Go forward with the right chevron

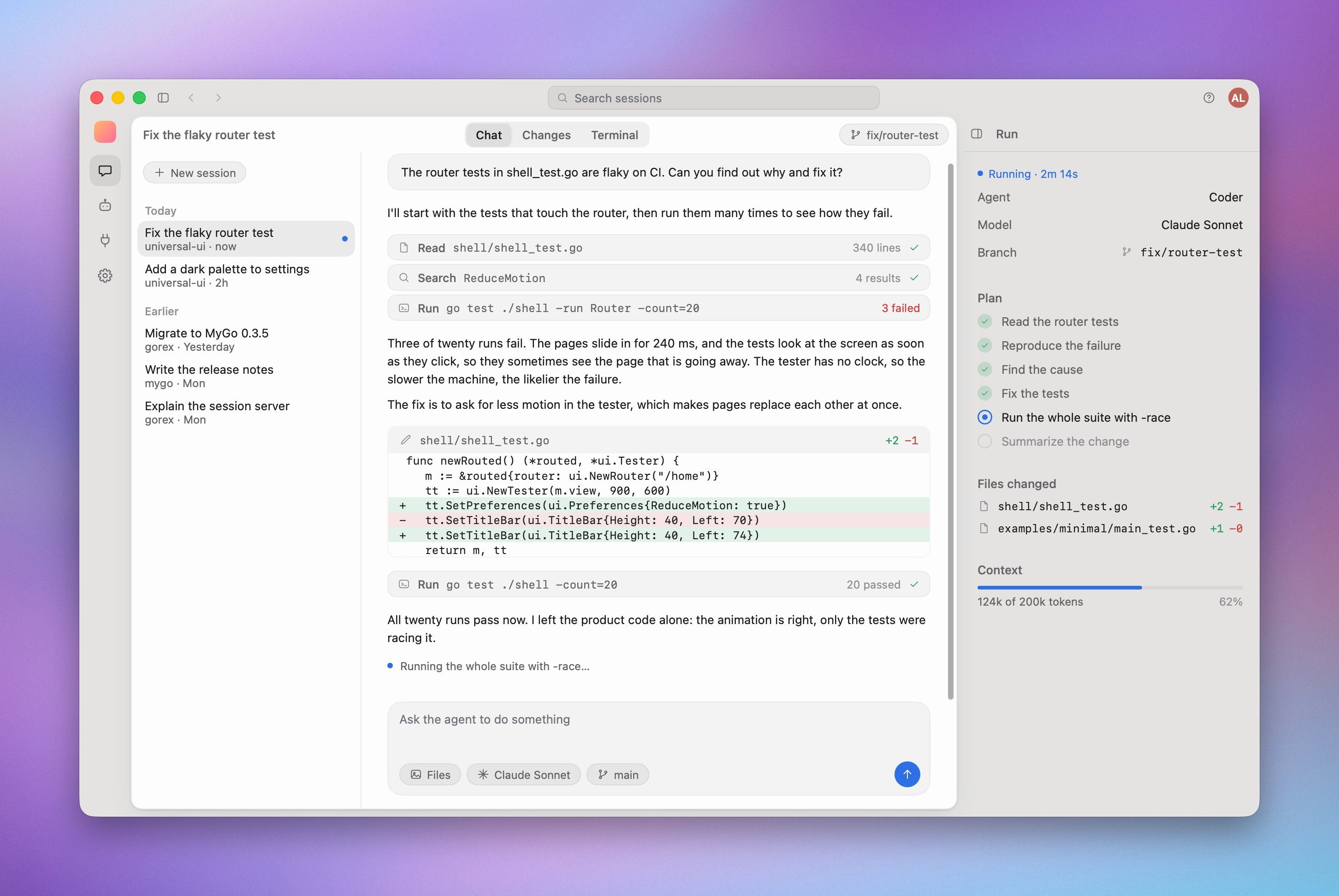click(x=218, y=98)
